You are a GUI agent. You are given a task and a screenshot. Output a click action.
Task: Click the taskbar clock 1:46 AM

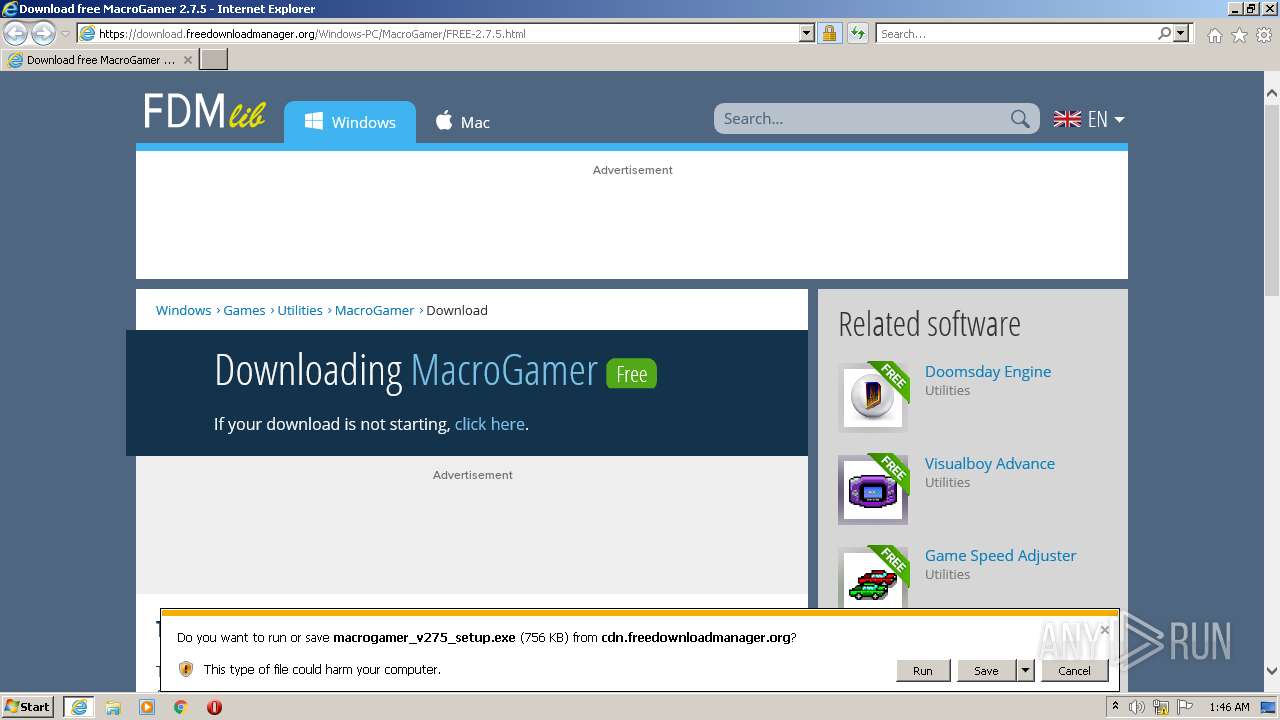(x=1229, y=707)
